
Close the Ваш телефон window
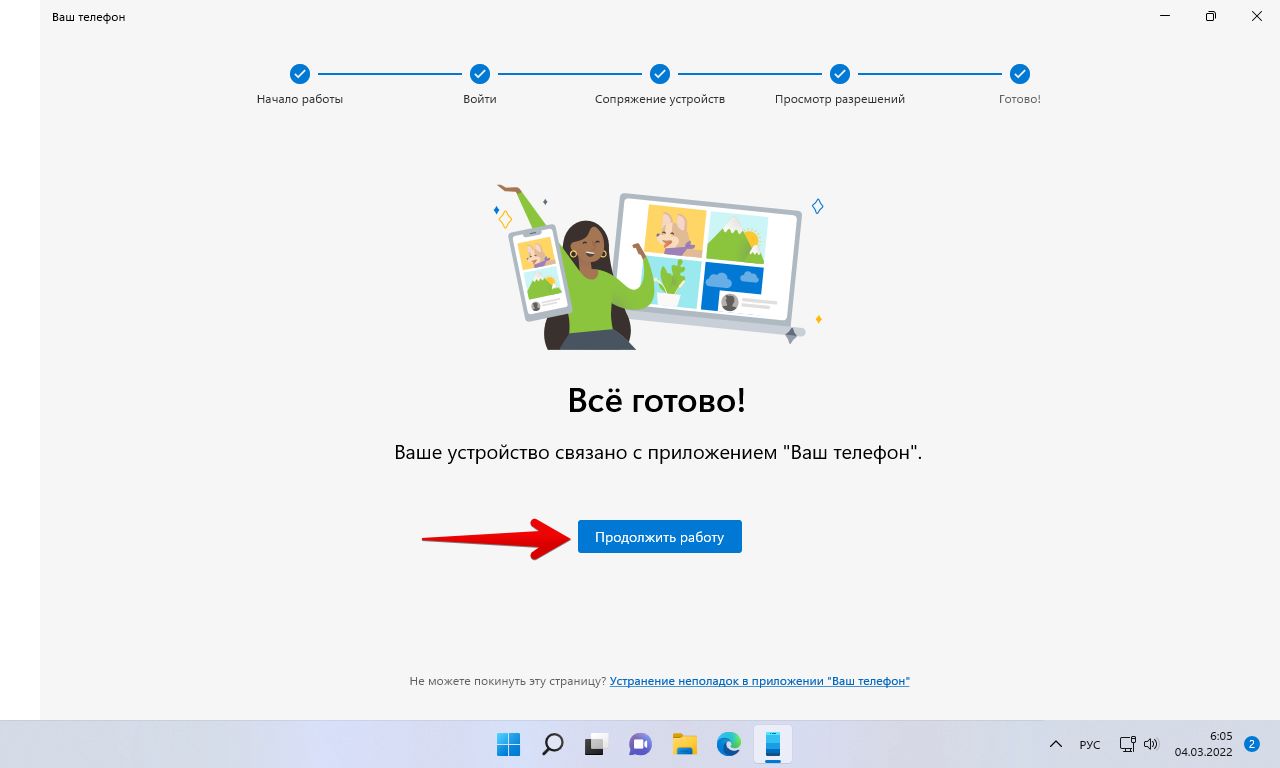pos(1257,16)
